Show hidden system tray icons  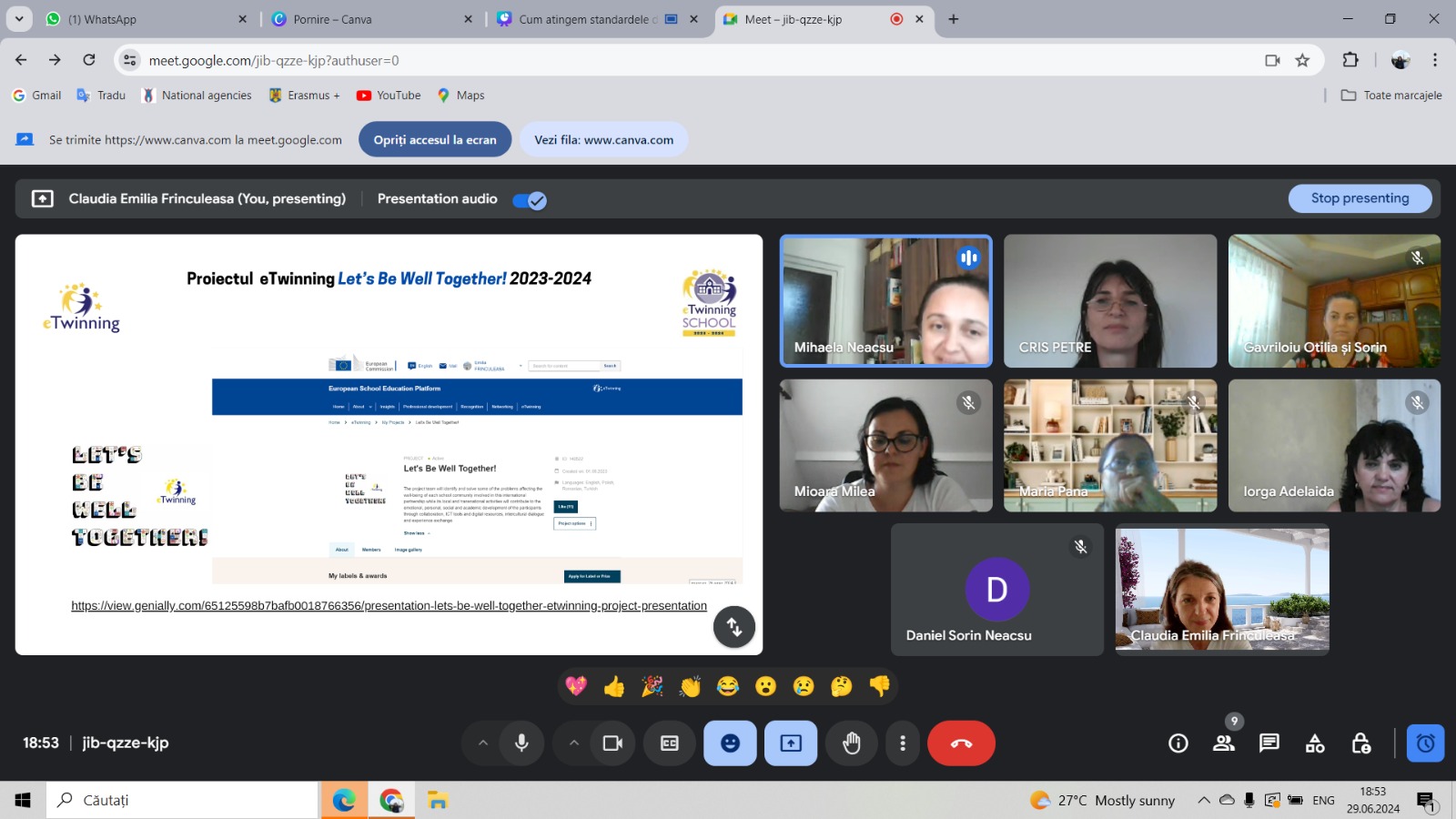pyautogui.click(x=1203, y=800)
